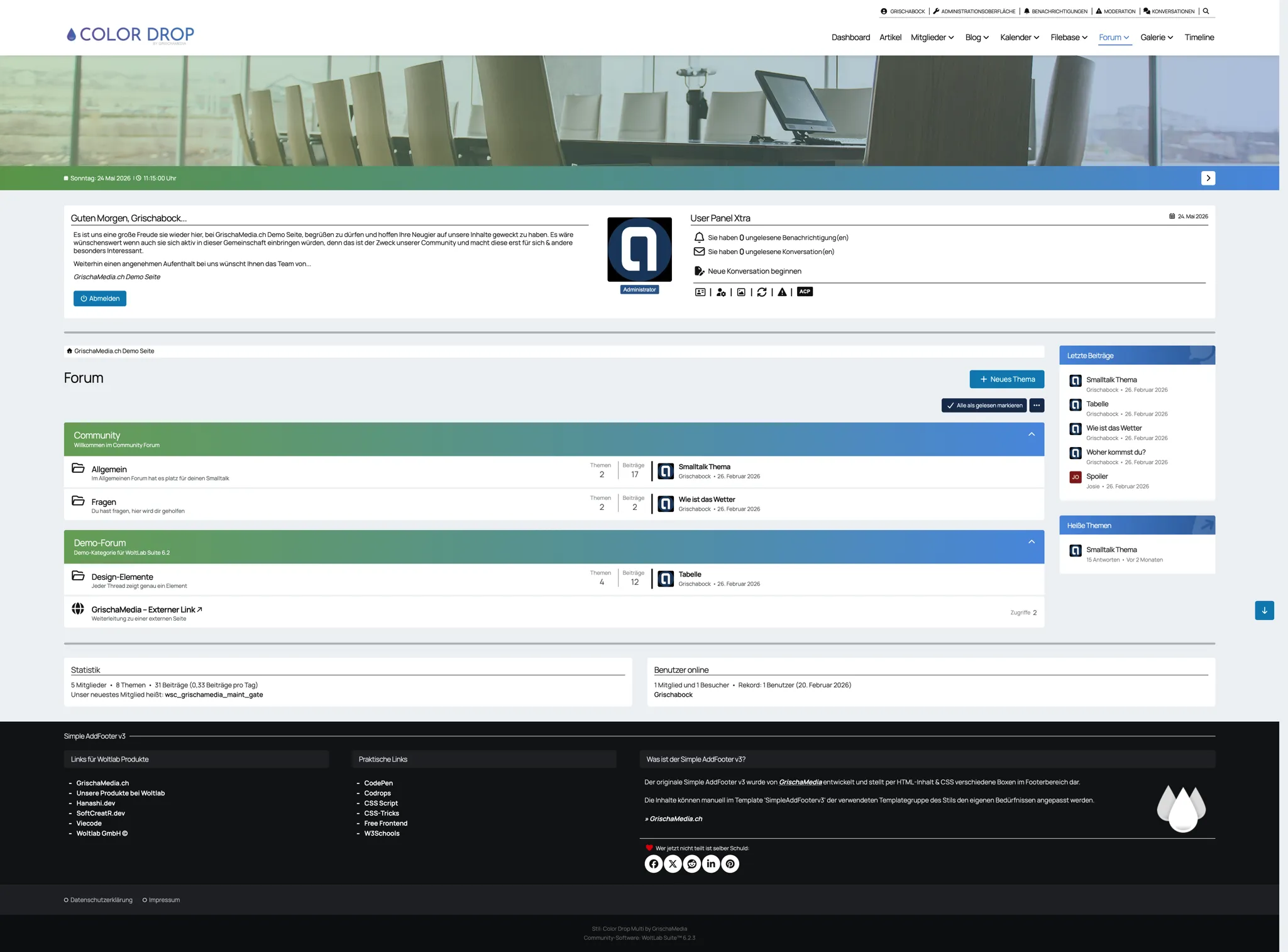Share on Facebook via footer icon
The image size is (1288, 952).
(654, 863)
